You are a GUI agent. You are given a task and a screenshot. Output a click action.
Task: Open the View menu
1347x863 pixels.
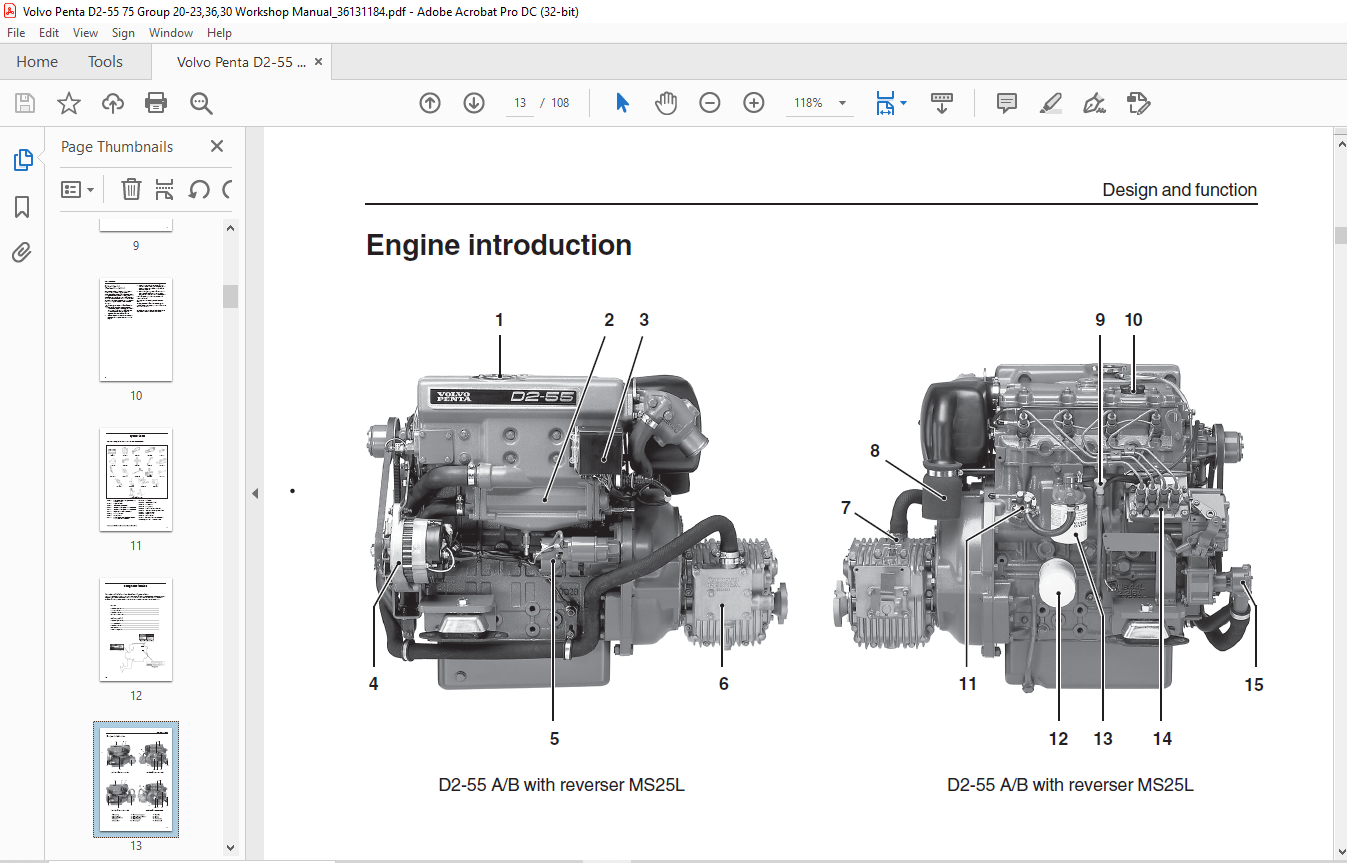pyautogui.click(x=86, y=33)
